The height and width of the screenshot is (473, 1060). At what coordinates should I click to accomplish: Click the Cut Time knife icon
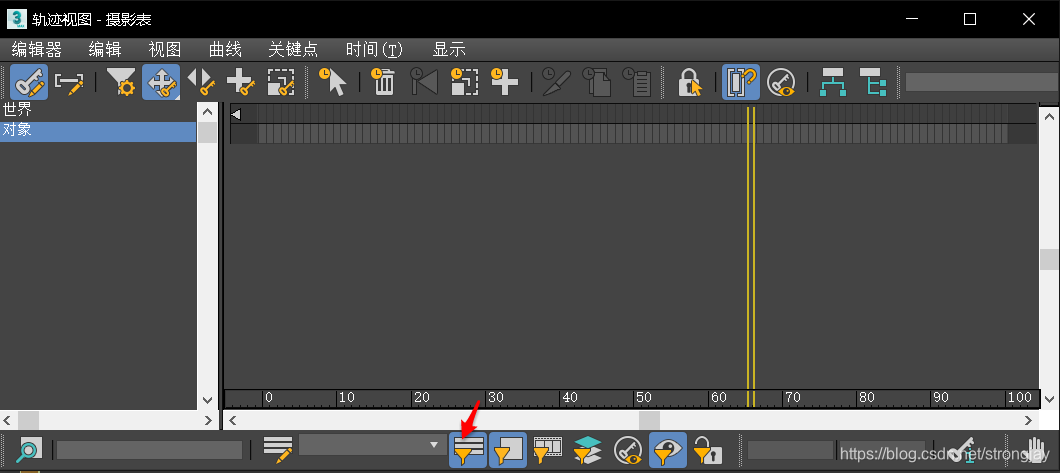tap(556, 82)
